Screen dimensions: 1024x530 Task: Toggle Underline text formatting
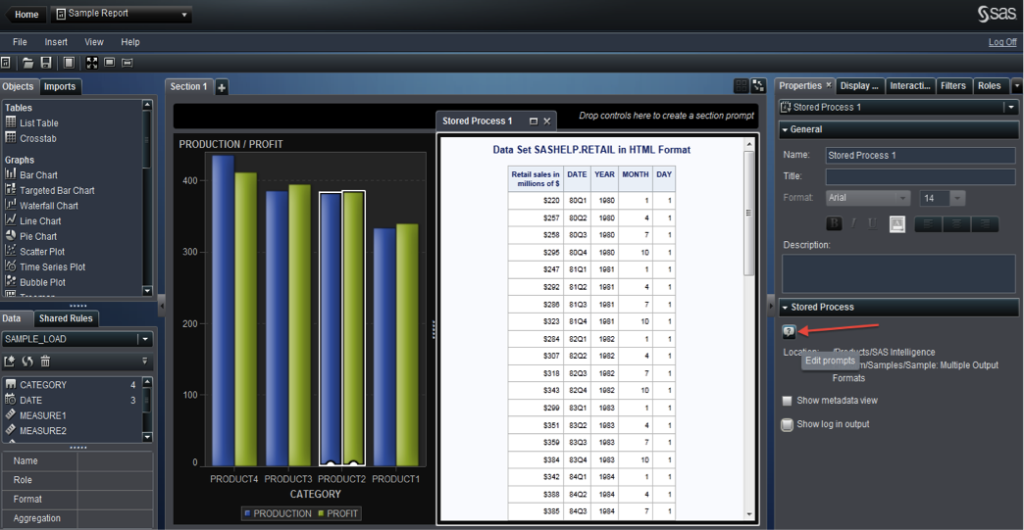(872, 224)
